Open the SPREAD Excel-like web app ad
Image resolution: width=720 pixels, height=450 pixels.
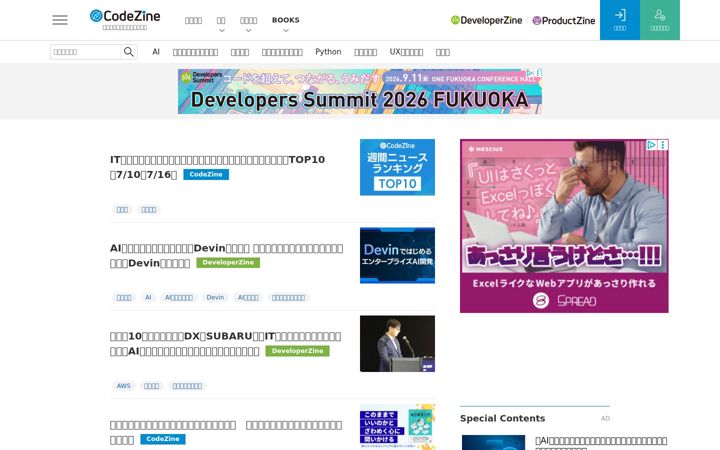click(564, 226)
